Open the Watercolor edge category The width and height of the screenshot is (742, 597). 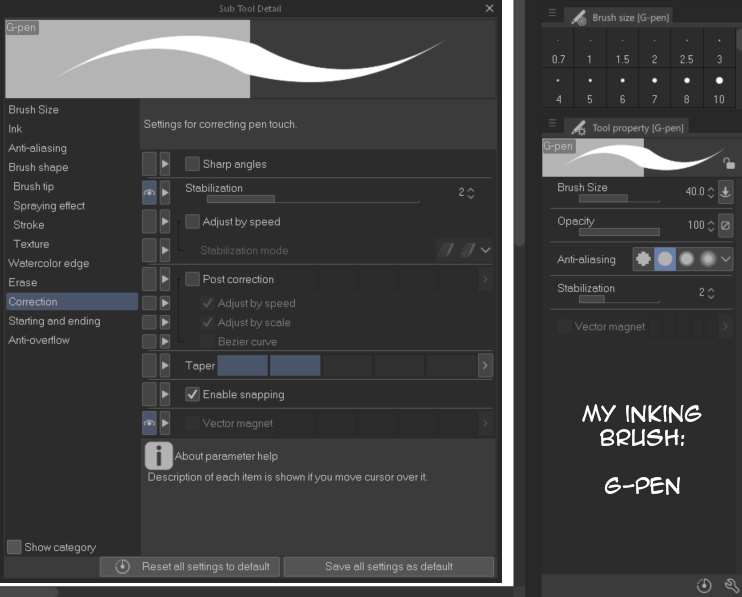click(x=48, y=264)
